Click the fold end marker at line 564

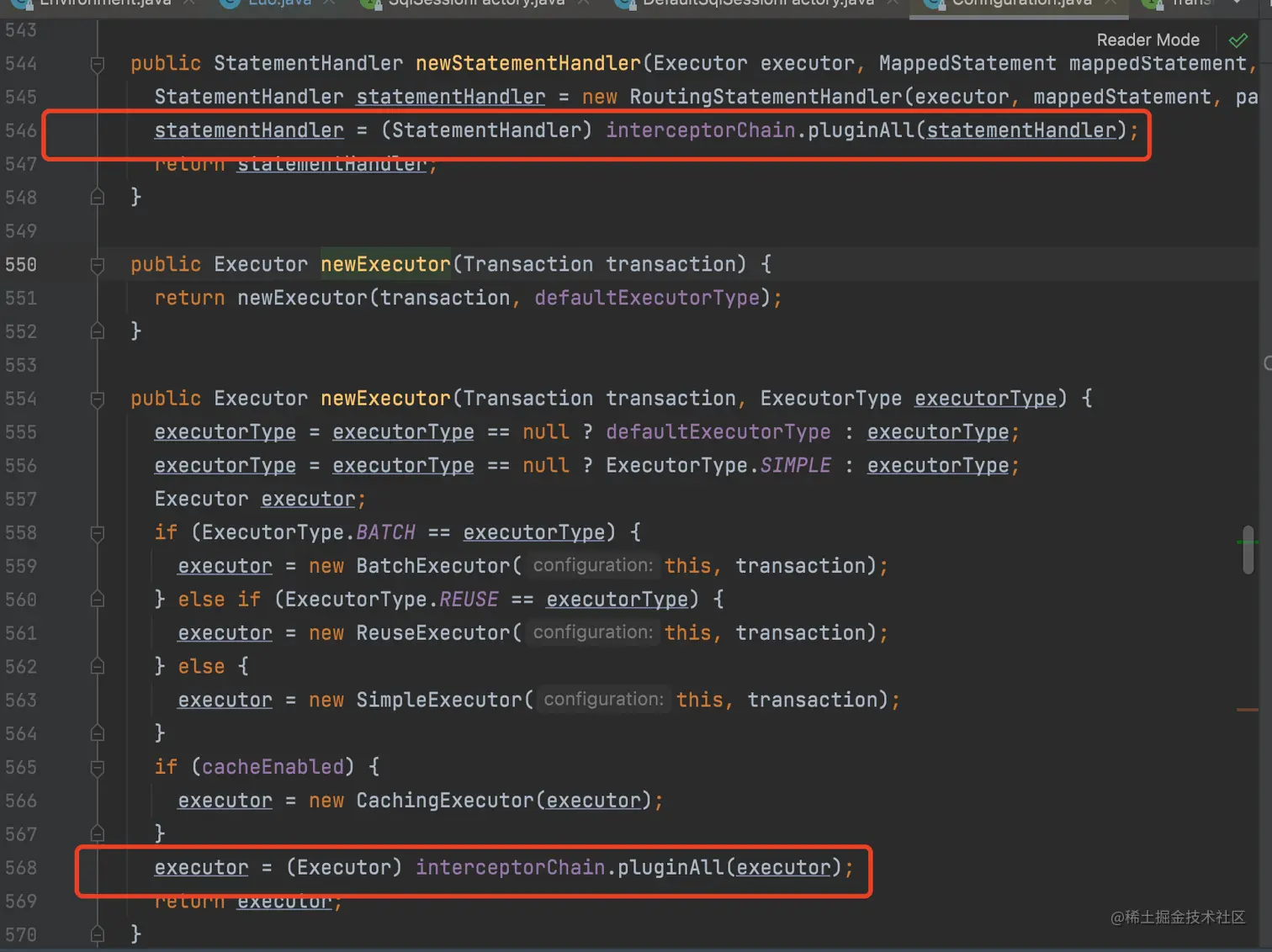tap(98, 733)
